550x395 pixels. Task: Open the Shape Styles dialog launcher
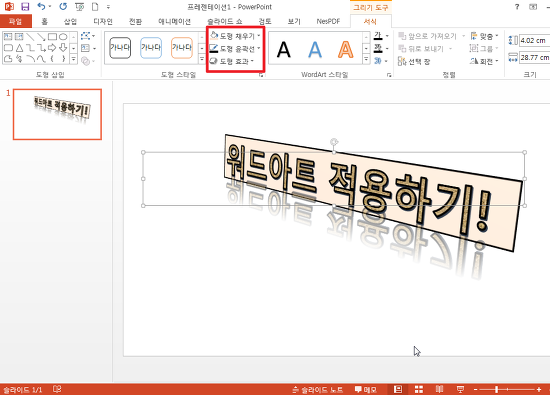261,75
